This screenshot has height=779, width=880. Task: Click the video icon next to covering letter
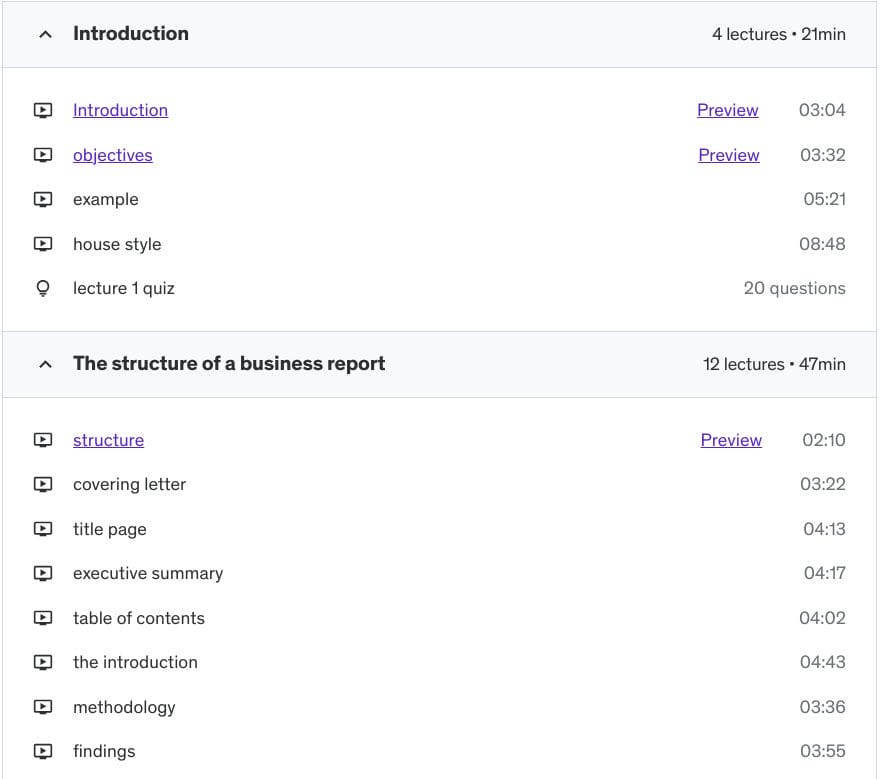coord(43,484)
